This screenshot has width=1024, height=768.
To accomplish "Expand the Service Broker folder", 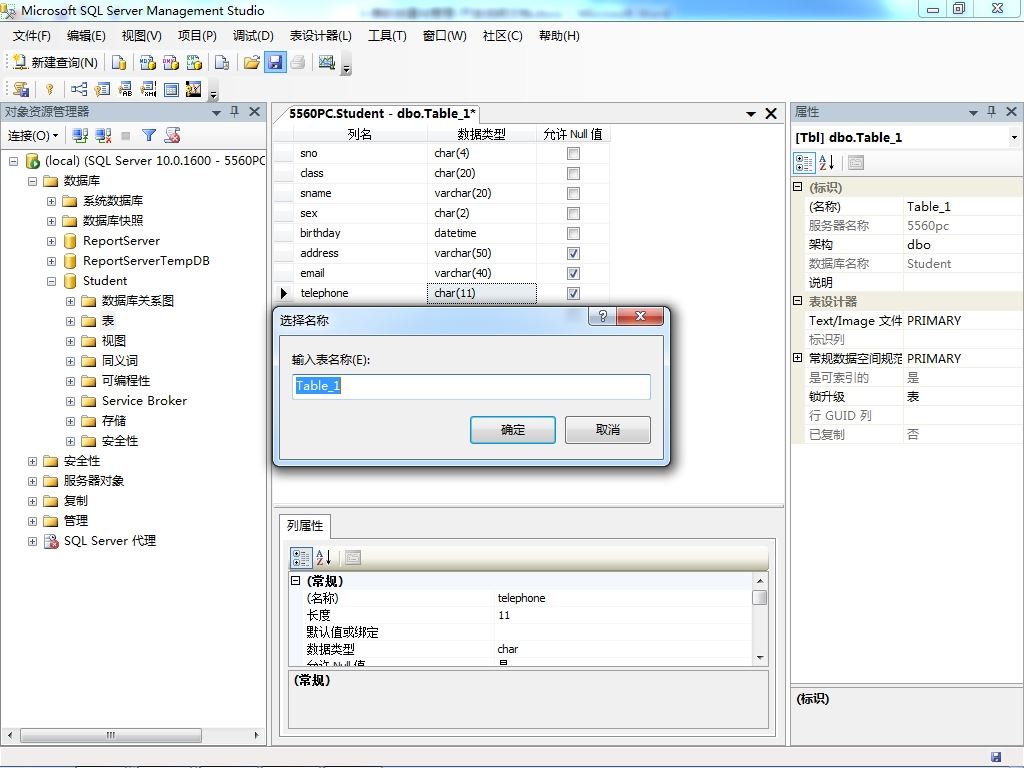I will pos(71,402).
